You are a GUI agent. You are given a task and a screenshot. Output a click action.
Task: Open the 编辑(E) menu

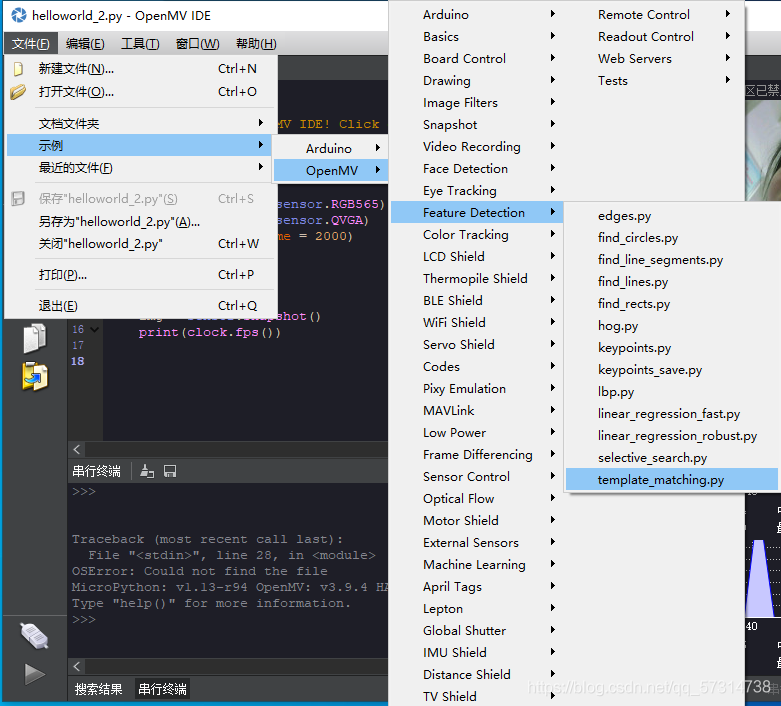[85, 44]
